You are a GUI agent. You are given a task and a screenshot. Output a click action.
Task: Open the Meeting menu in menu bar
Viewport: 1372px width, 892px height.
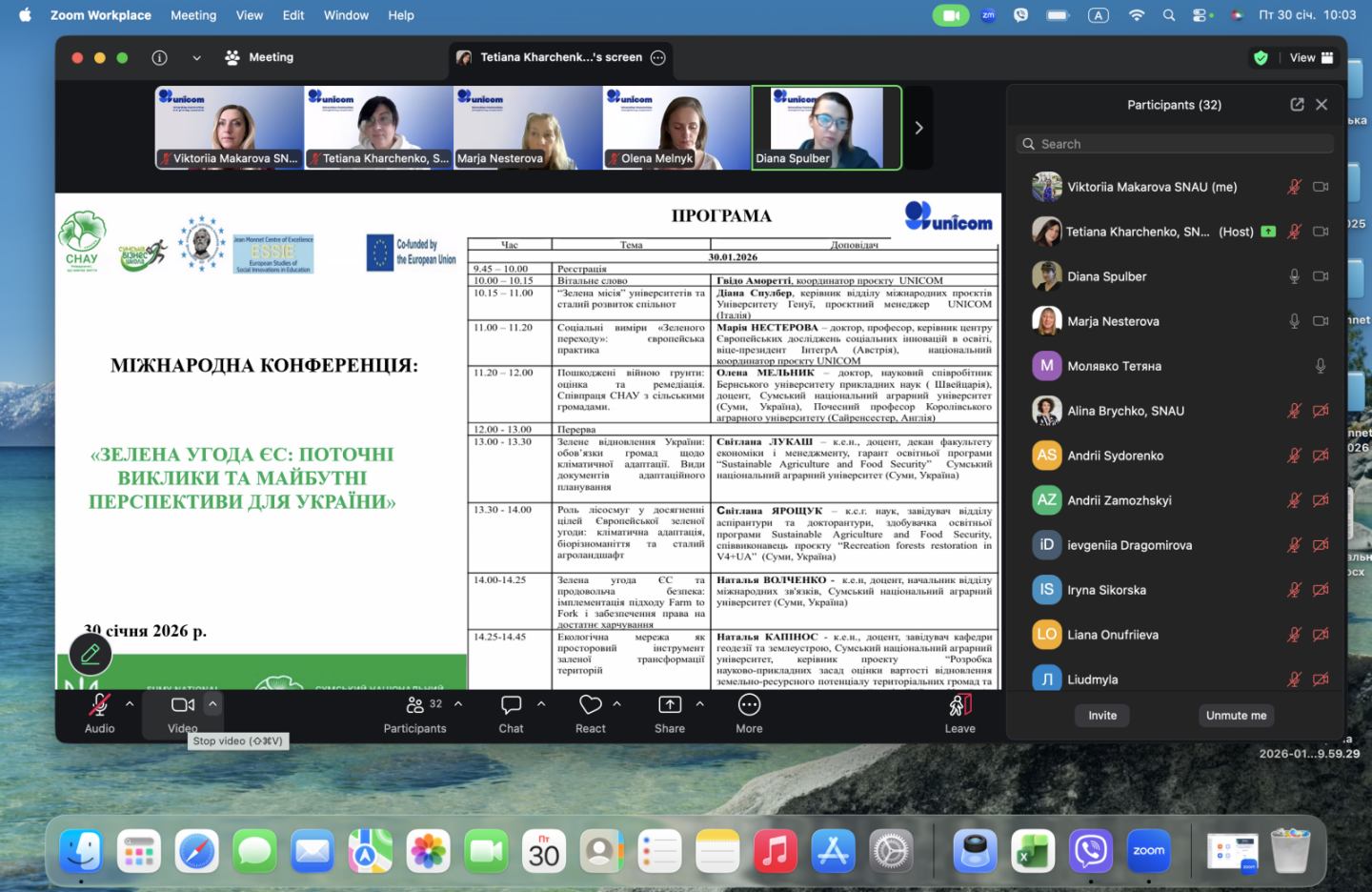tap(193, 15)
